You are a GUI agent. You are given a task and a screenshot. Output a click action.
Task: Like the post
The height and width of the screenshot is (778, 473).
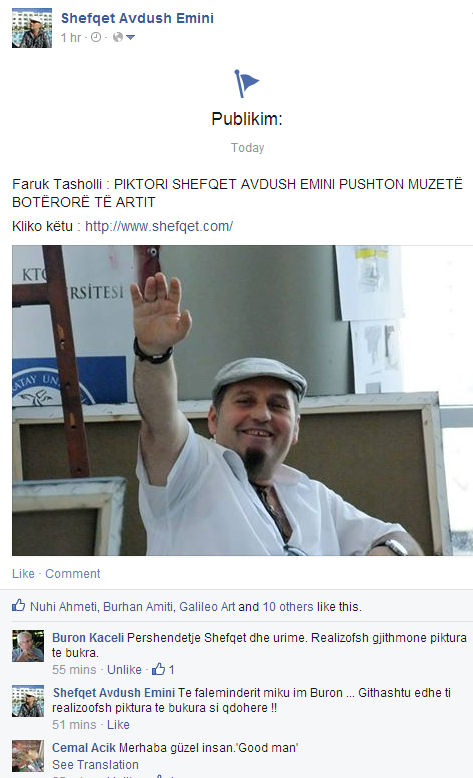(x=23, y=574)
